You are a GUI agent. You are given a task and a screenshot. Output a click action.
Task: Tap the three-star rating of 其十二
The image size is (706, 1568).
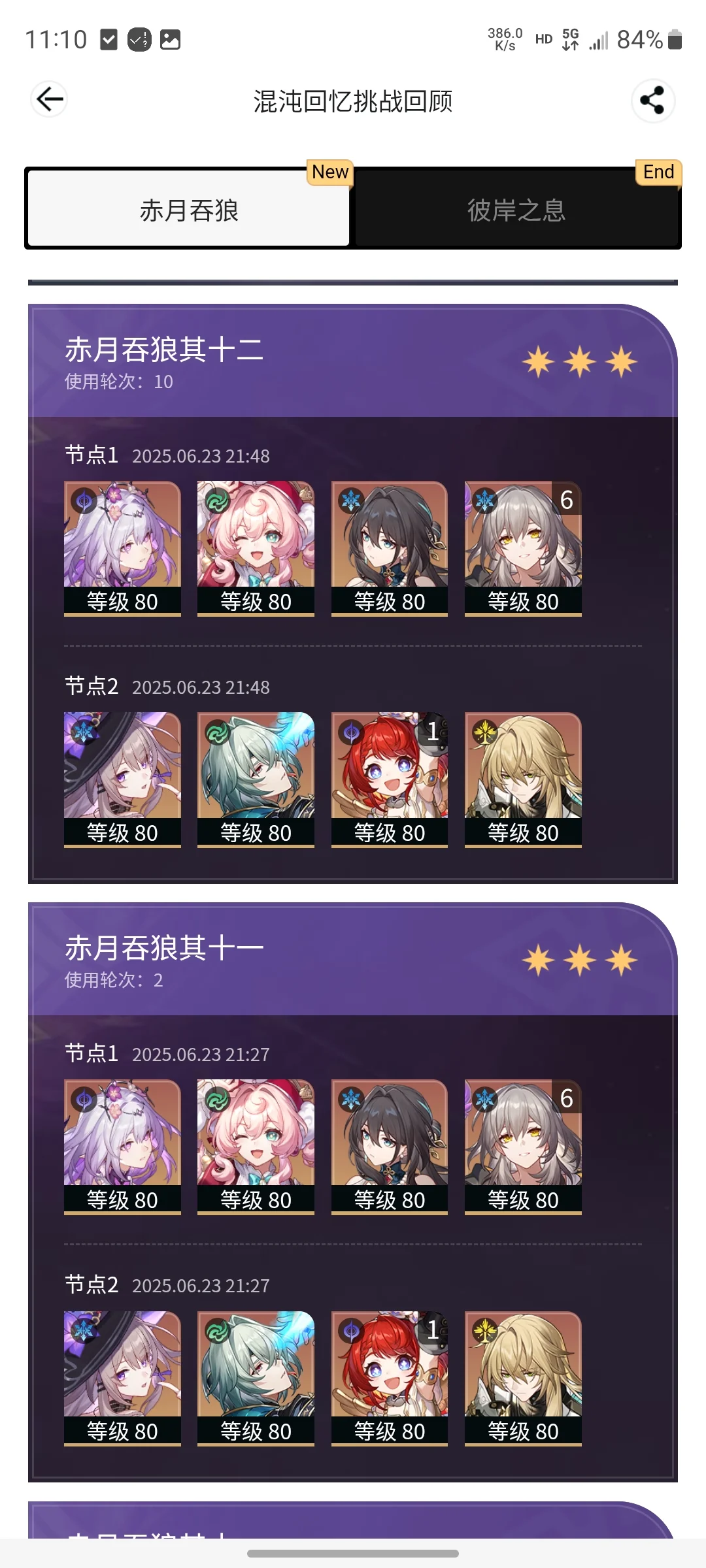(579, 361)
